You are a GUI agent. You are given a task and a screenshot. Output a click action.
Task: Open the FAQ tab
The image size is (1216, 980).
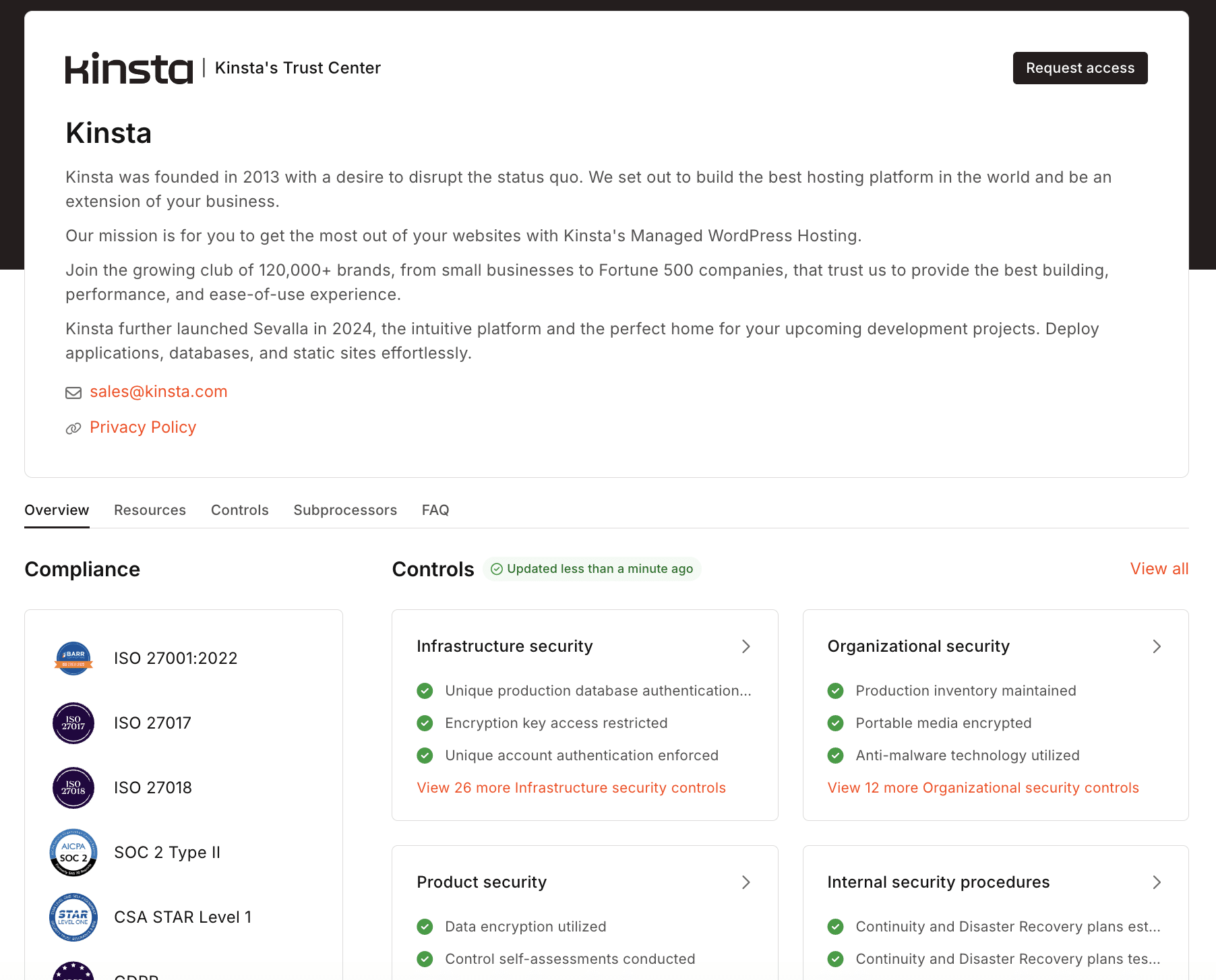tap(435, 510)
